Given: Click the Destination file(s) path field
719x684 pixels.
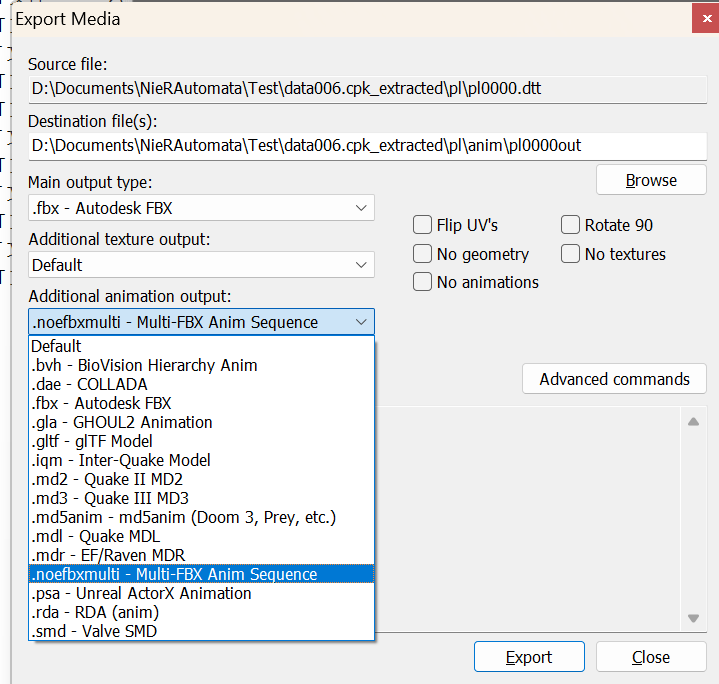Looking at the screenshot, I should pos(367,146).
